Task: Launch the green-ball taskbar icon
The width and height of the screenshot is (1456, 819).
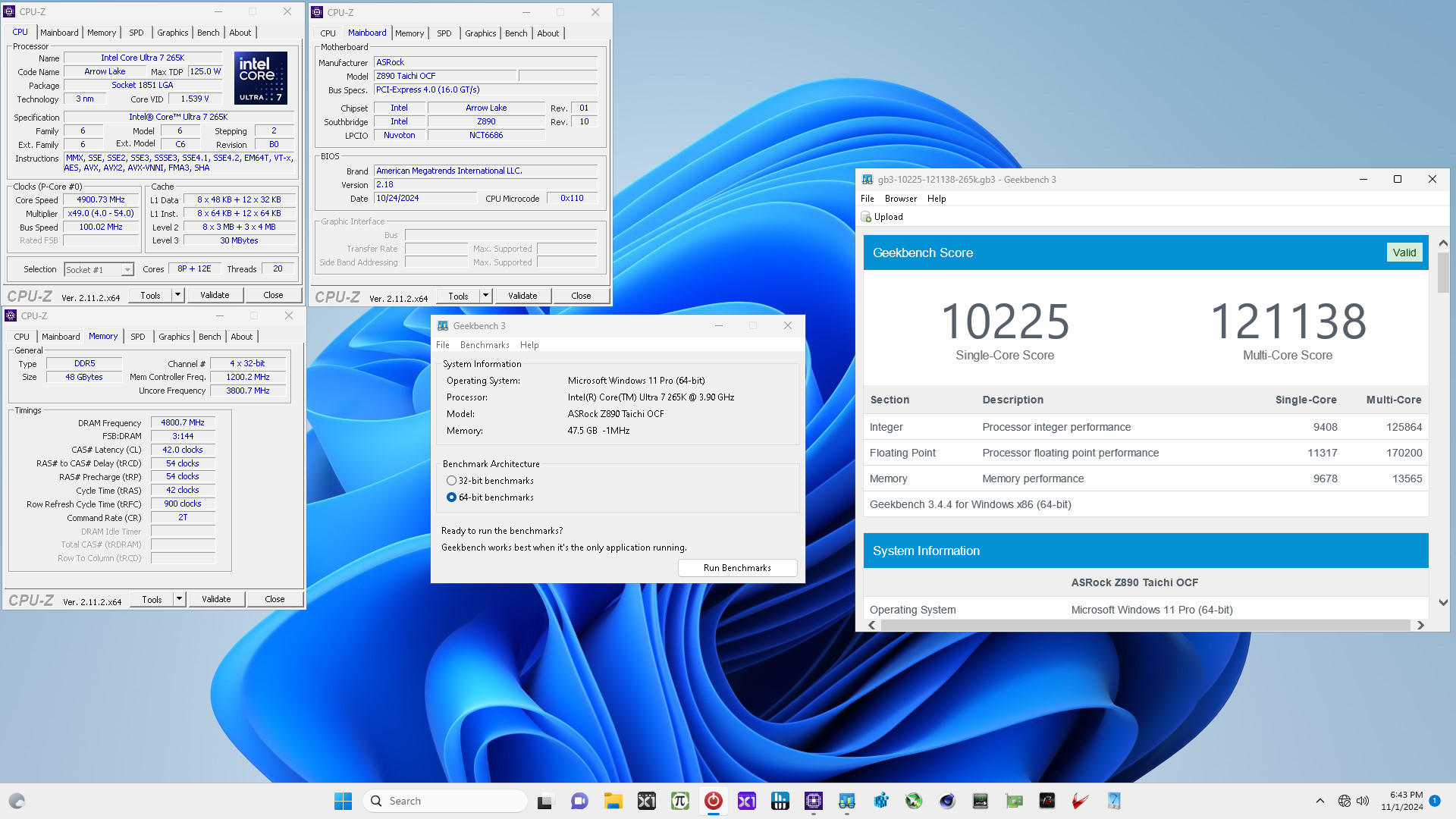Action: pos(914,801)
